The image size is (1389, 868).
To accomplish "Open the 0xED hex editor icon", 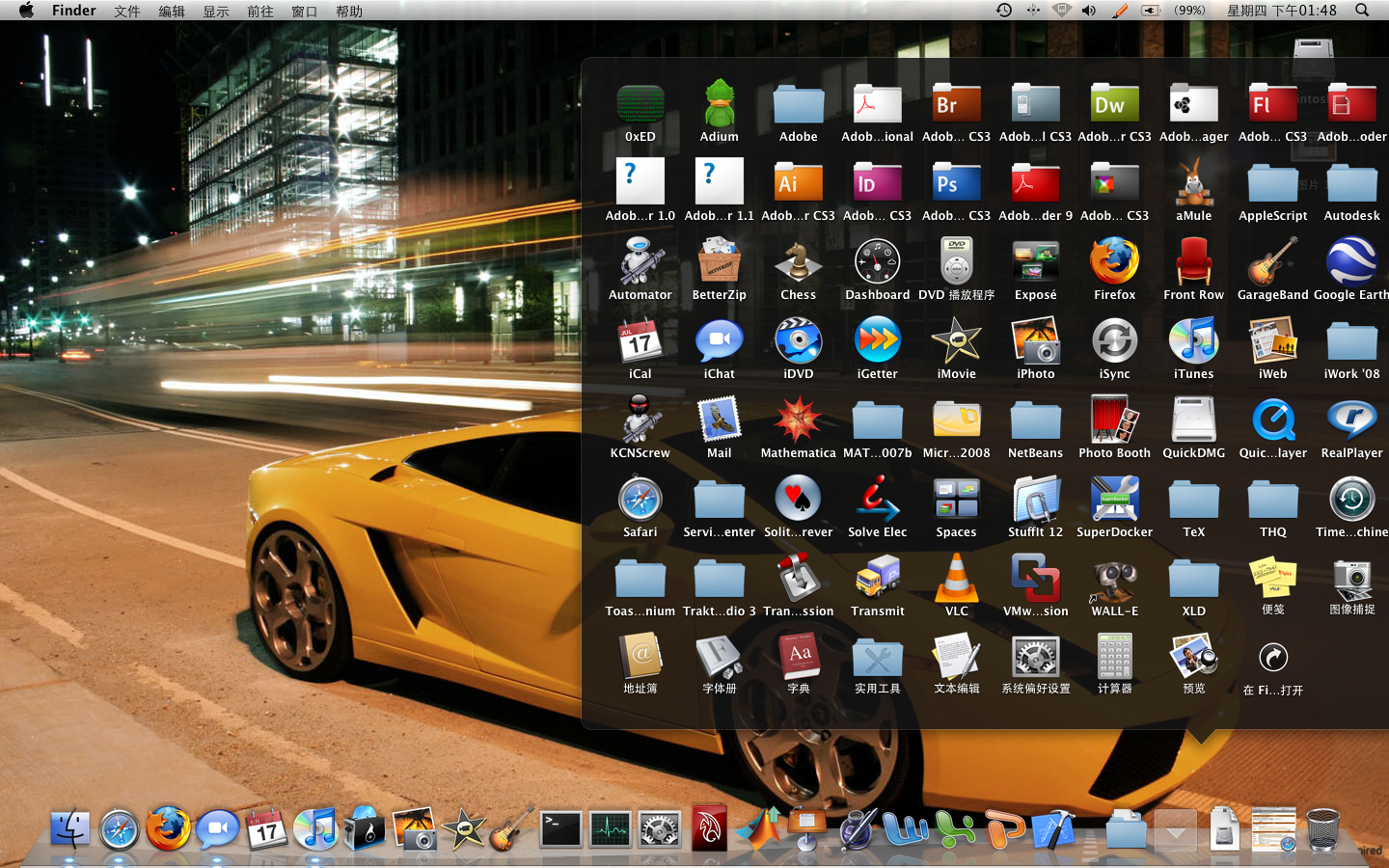I will (x=640, y=104).
